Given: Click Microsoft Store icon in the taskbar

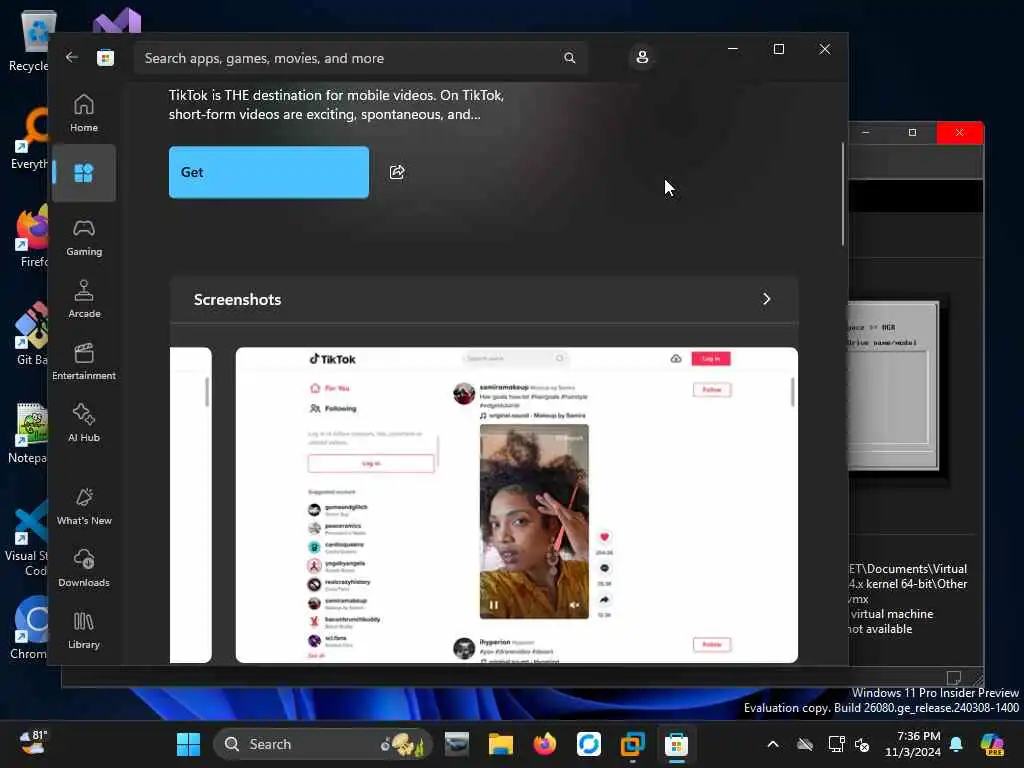Looking at the screenshot, I should [x=677, y=744].
